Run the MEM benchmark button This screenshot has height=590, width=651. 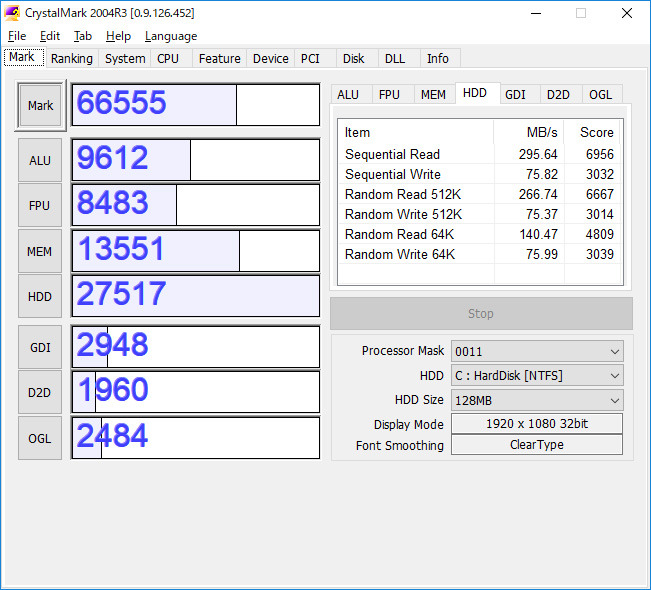40,251
